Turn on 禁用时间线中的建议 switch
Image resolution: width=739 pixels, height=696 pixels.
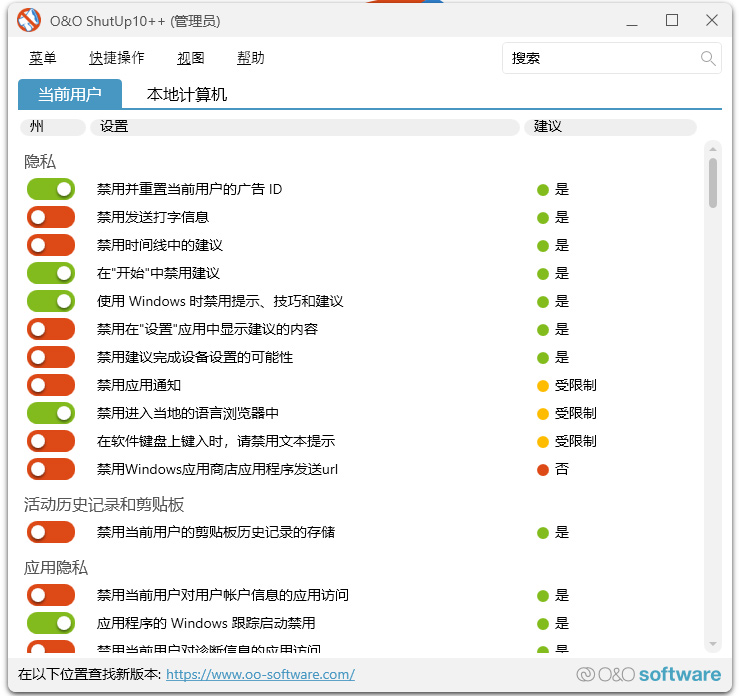point(51,246)
